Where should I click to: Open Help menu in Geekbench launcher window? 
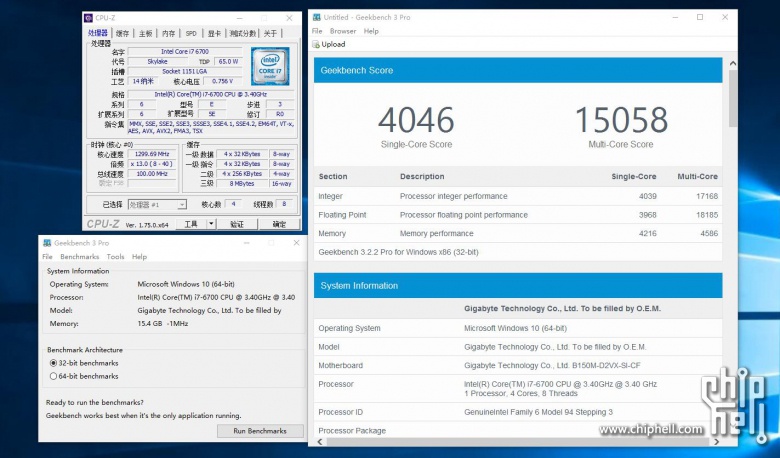pyautogui.click(x=139, y=257)
